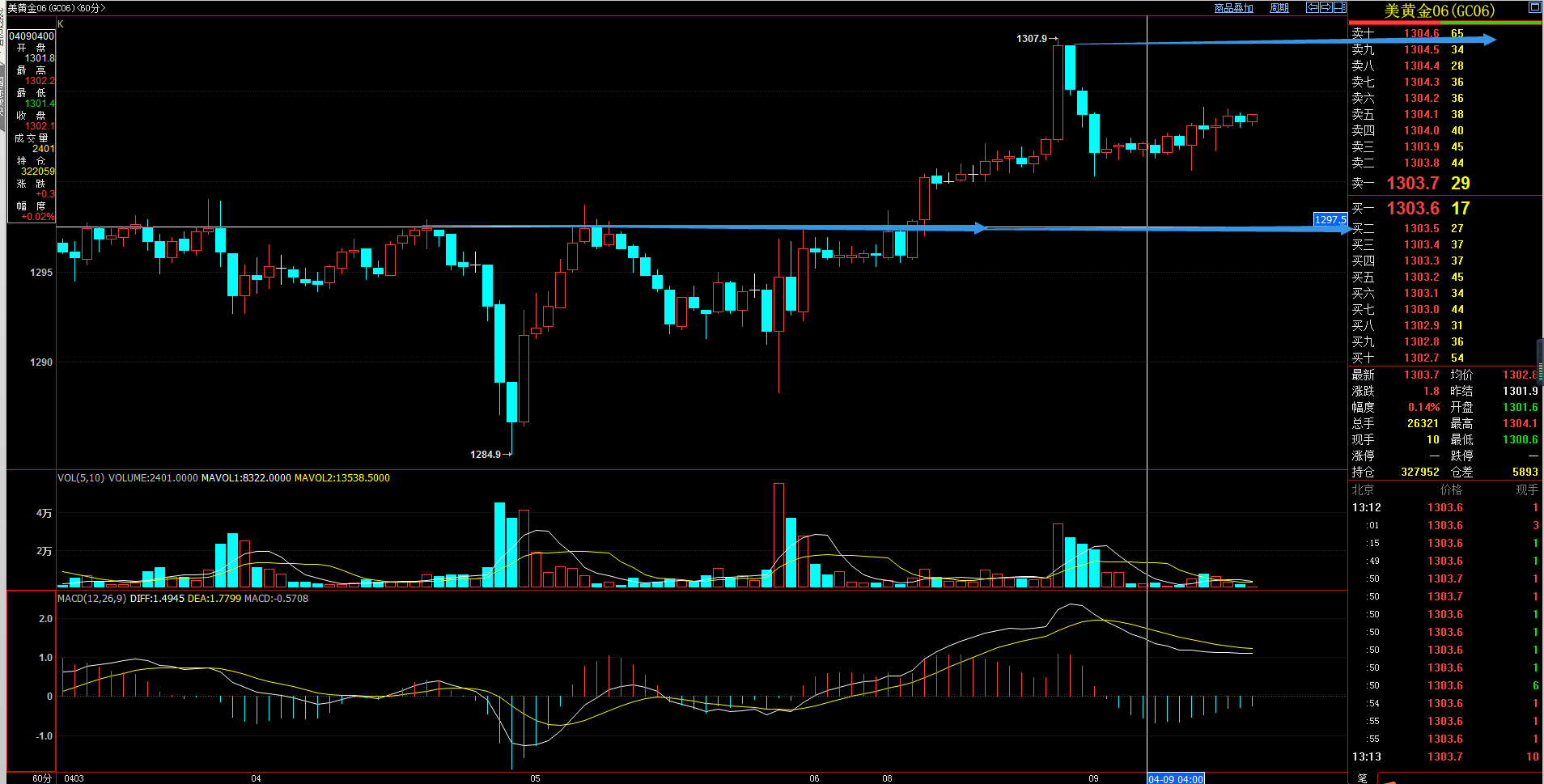Click the 1295 price axis label
The width and height of the screenshot is (1544, 784).
[x=41, y=273]
